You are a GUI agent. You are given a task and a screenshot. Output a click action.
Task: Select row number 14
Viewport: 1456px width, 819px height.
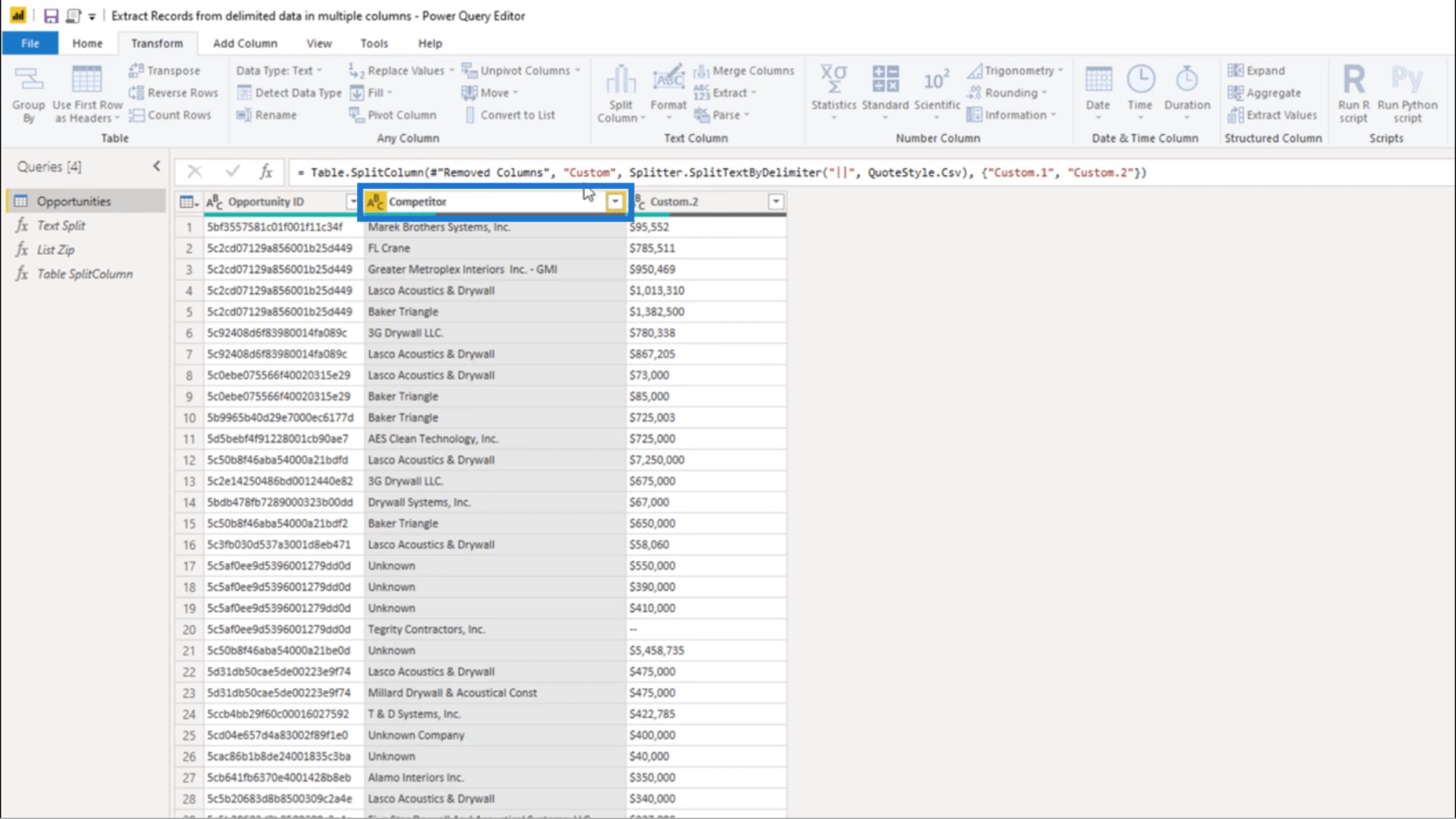[189, 503]
